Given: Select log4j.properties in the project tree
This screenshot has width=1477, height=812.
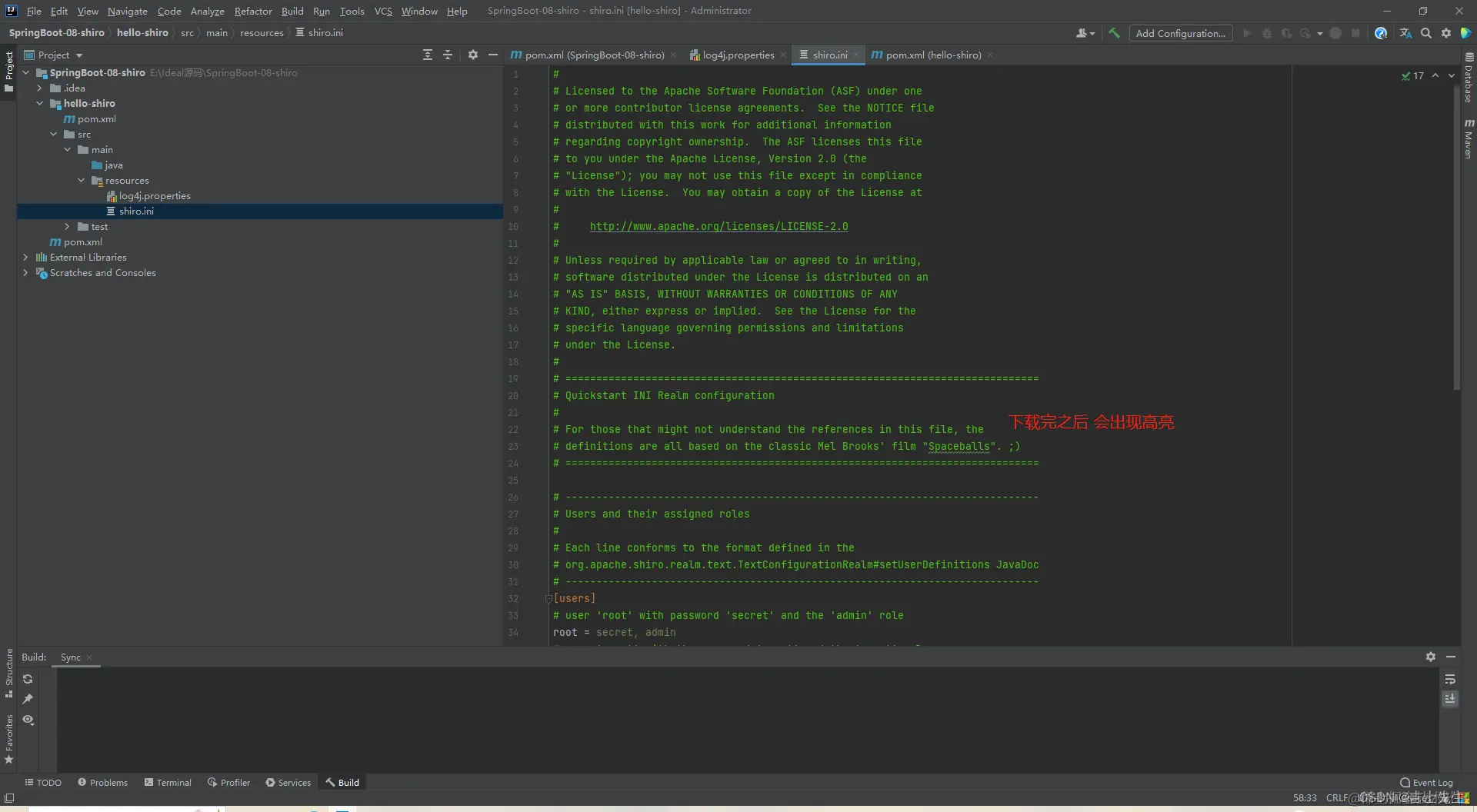Looking at the screenshot, I should click(x=155, y=195).
